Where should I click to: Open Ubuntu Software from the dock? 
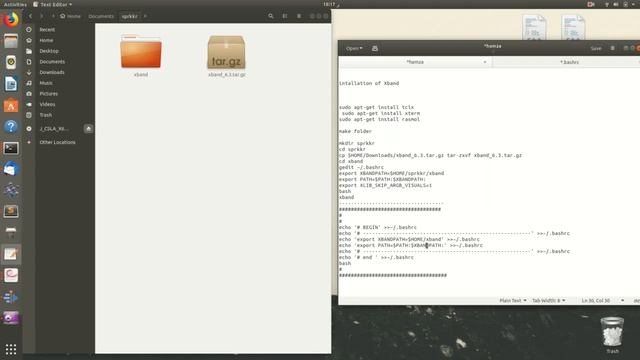point(11,105)
